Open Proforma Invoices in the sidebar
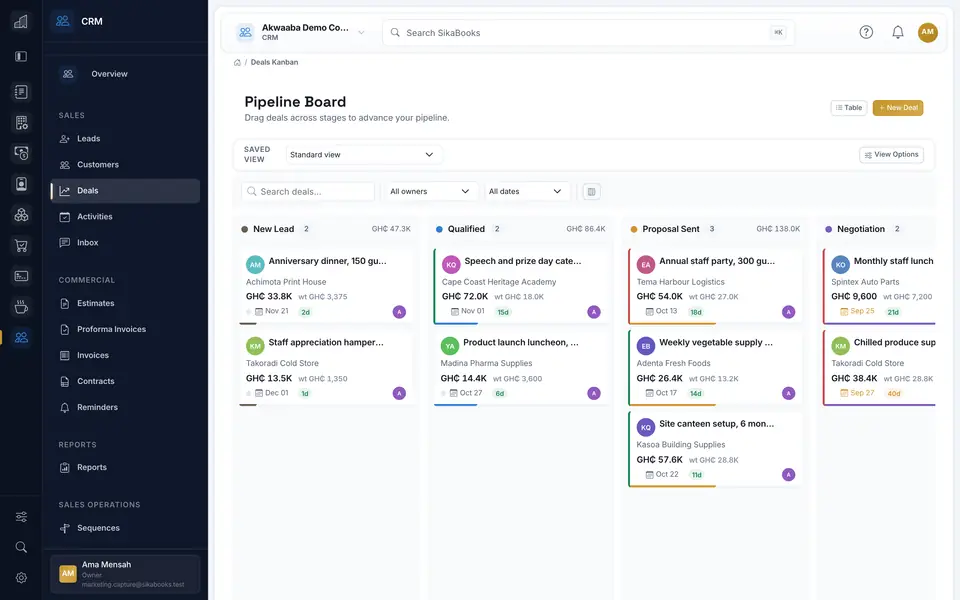Screen dimensions: 960x600 (125, 329)
